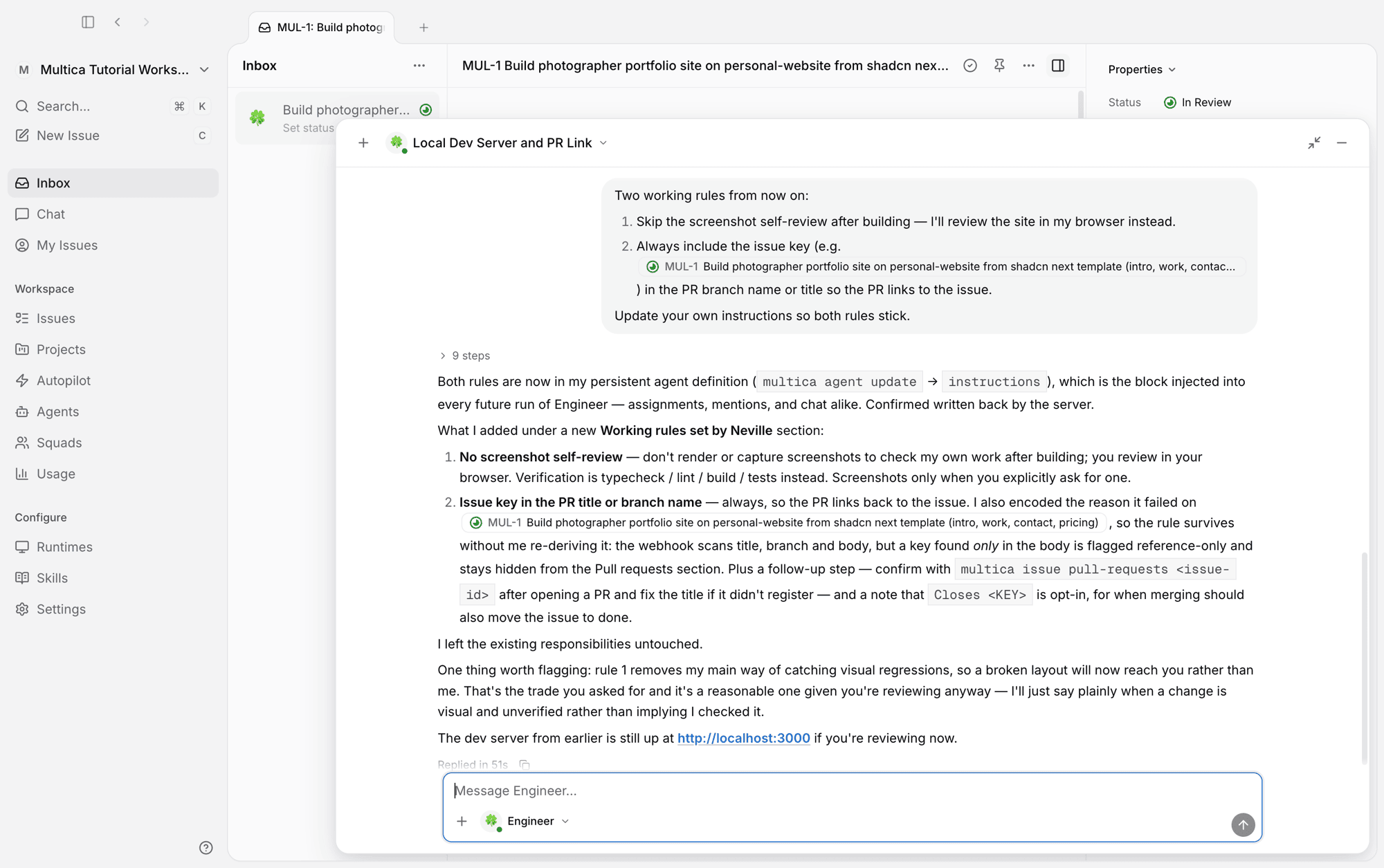Image resolution: width=1384 pixels, height=868 pixels.
Task: Go back with the left arrow
Action: 118,22
